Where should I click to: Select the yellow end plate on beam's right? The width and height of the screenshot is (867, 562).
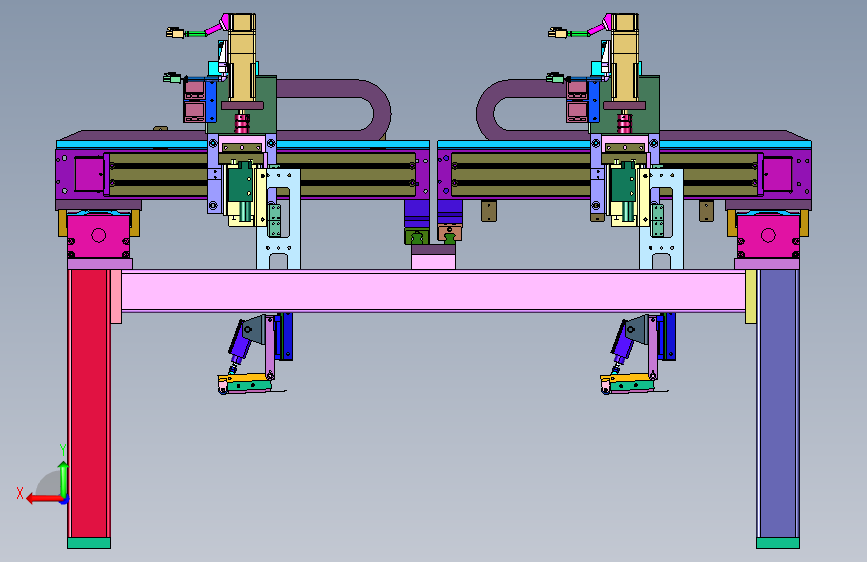click(751, 296)
